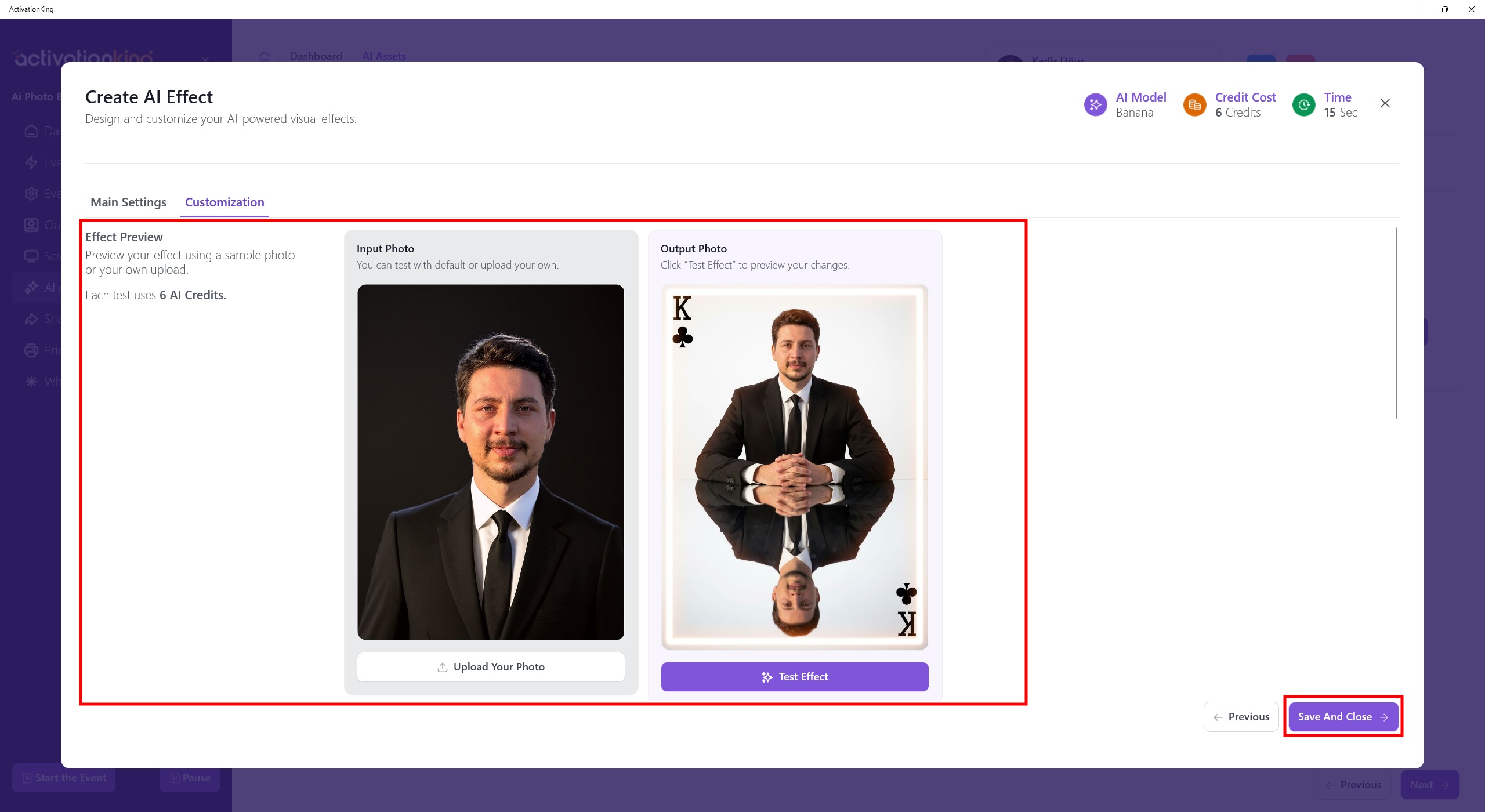Select the Customization tab
Screen dimensions: 1485x812
(x=224, y=202)
